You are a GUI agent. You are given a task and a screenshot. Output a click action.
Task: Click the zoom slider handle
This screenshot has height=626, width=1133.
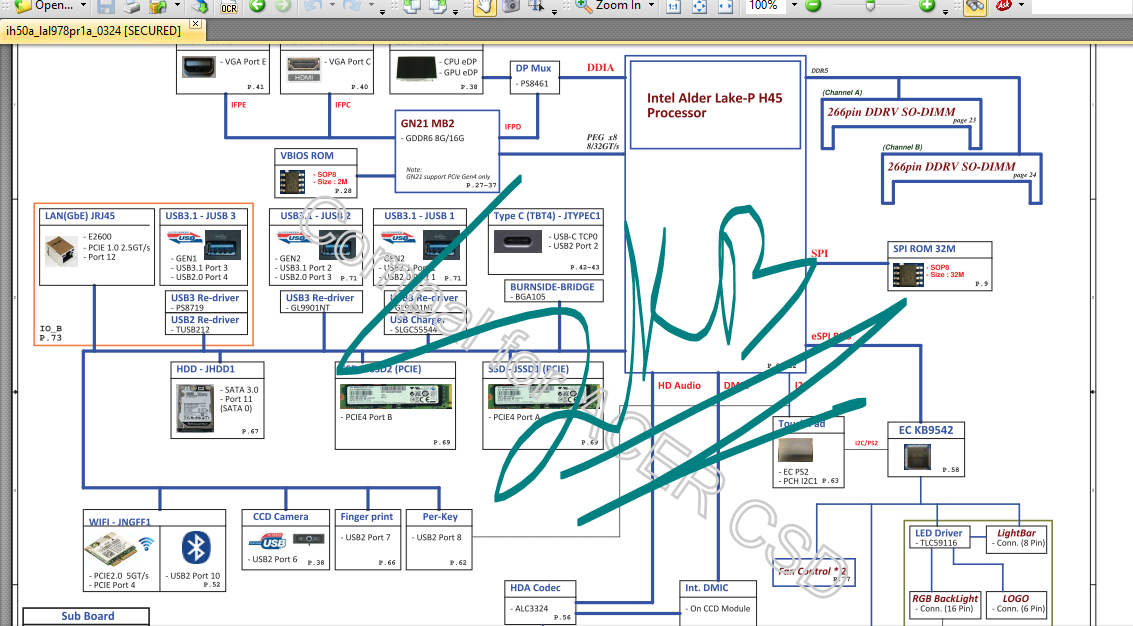[870, 6]
